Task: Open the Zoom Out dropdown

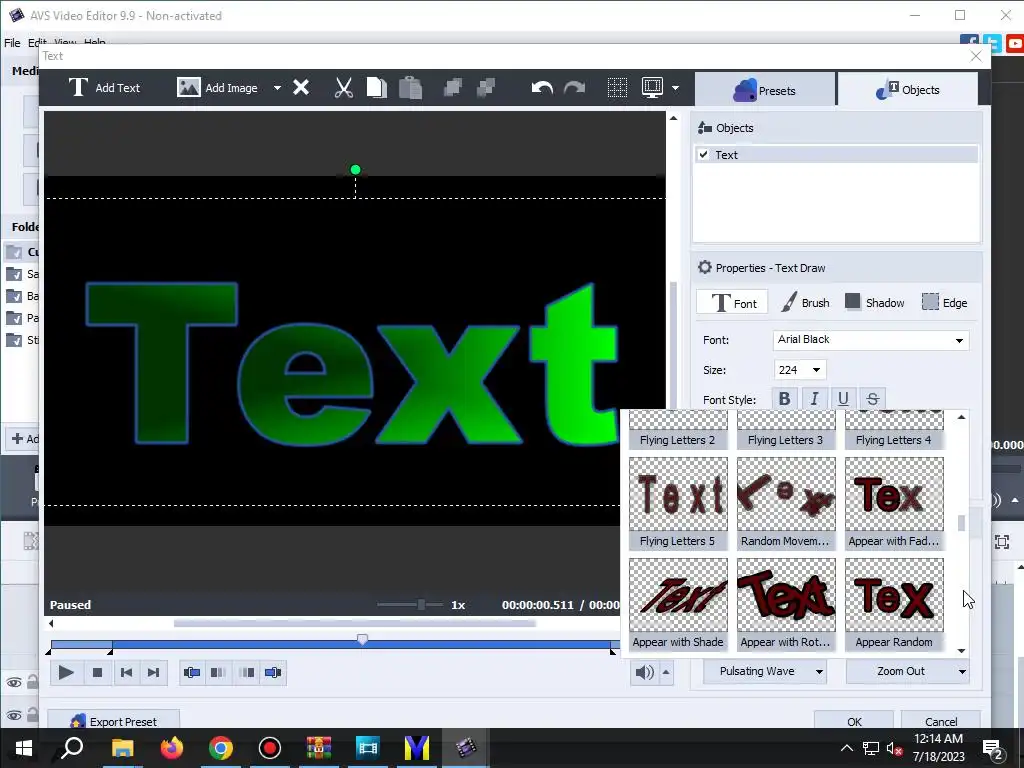Action: pyautogui.click(x=908, y=671)
